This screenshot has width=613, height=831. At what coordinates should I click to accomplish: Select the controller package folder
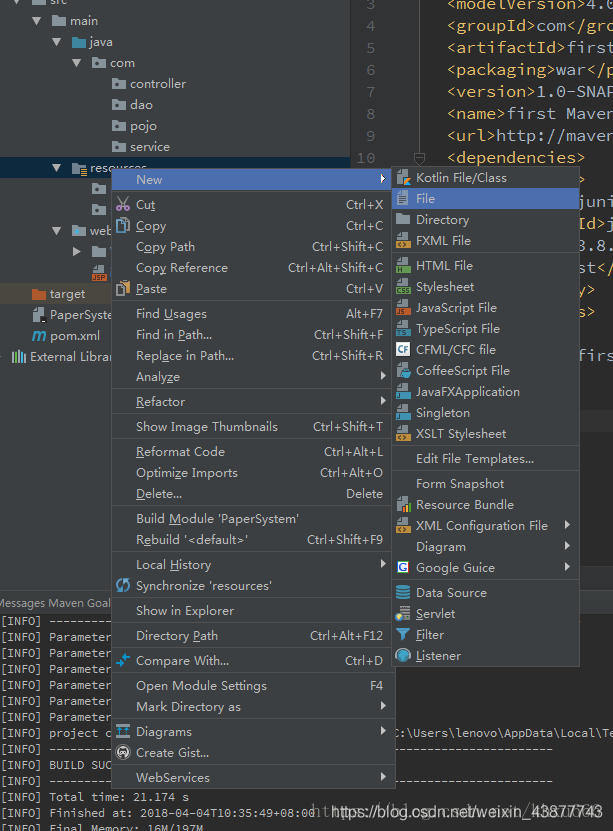point(157,84)
